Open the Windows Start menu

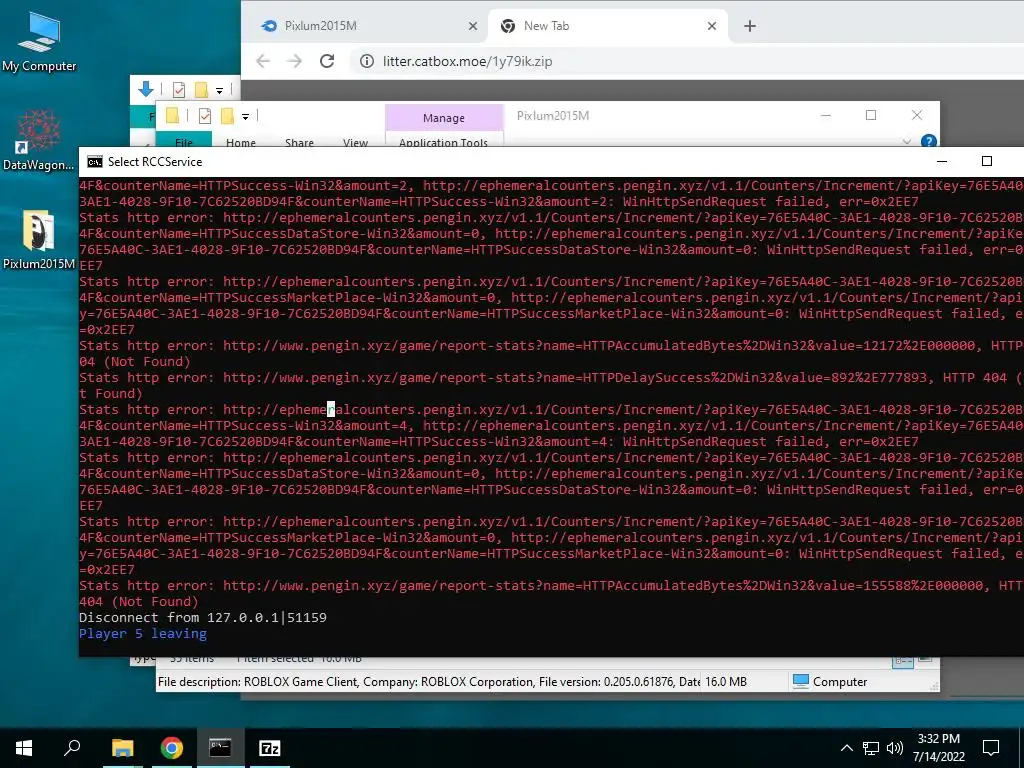[24, 748]
